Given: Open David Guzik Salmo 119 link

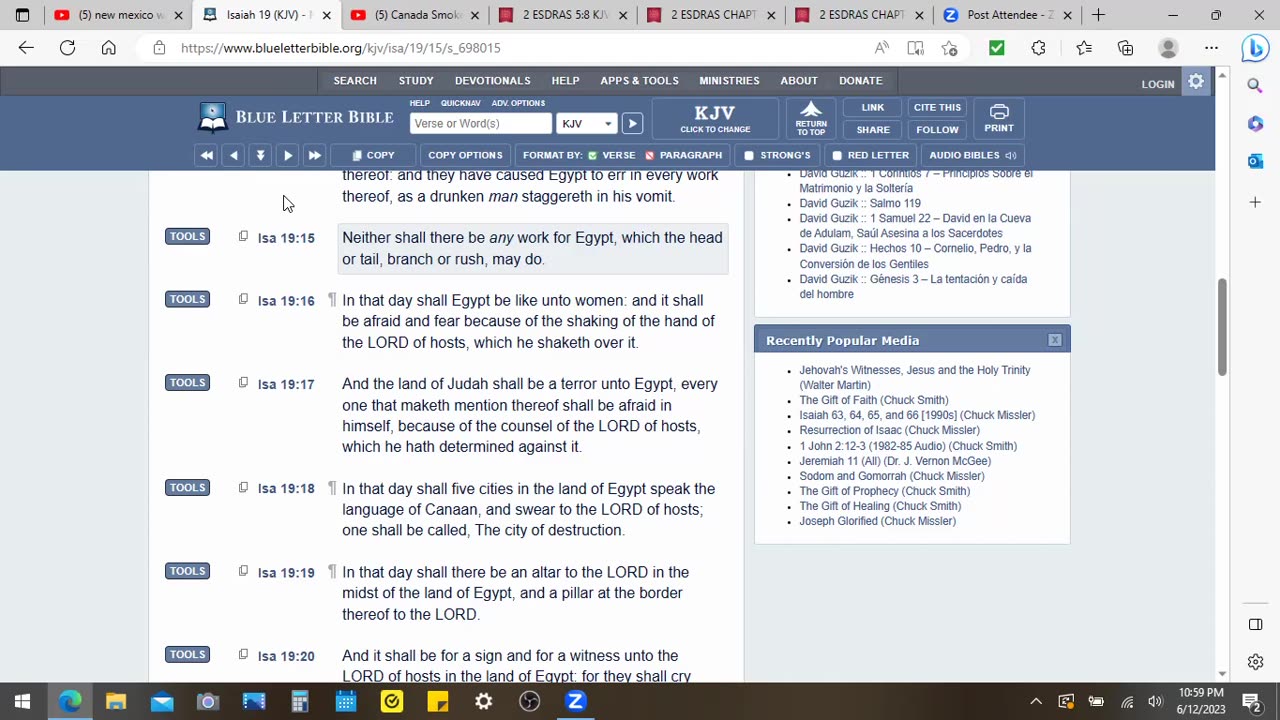Looking at the screenshot, I should click(x=860, y=203).
